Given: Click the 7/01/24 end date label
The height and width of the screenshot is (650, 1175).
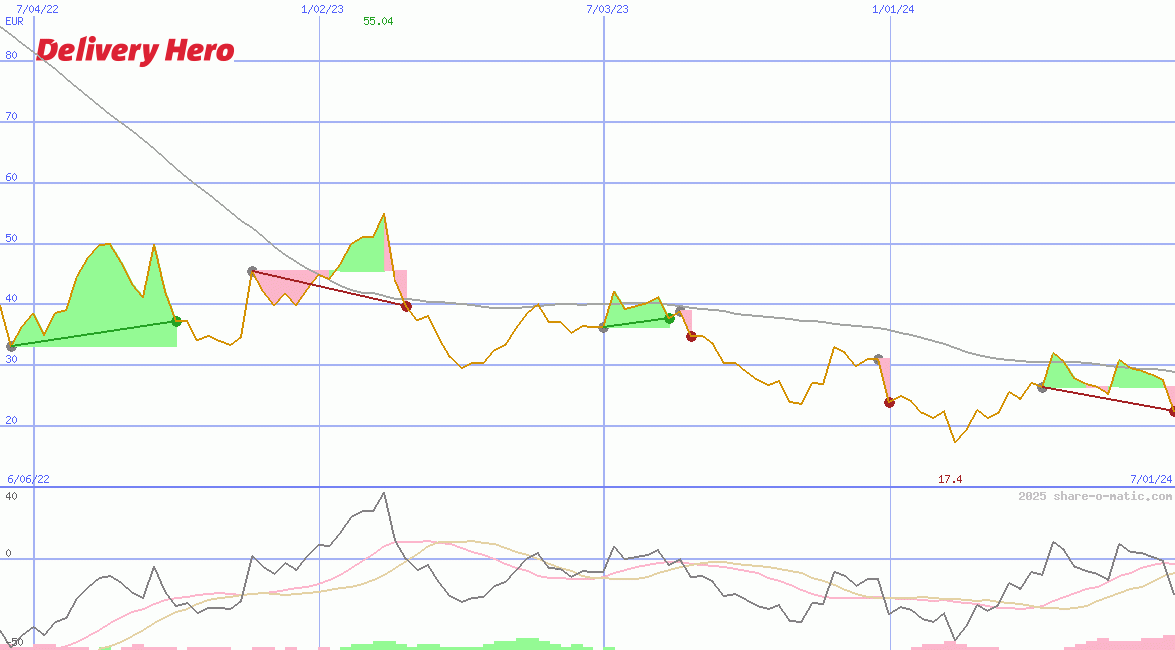Looking at the screenshot, I should click(x=1151, y=479).
